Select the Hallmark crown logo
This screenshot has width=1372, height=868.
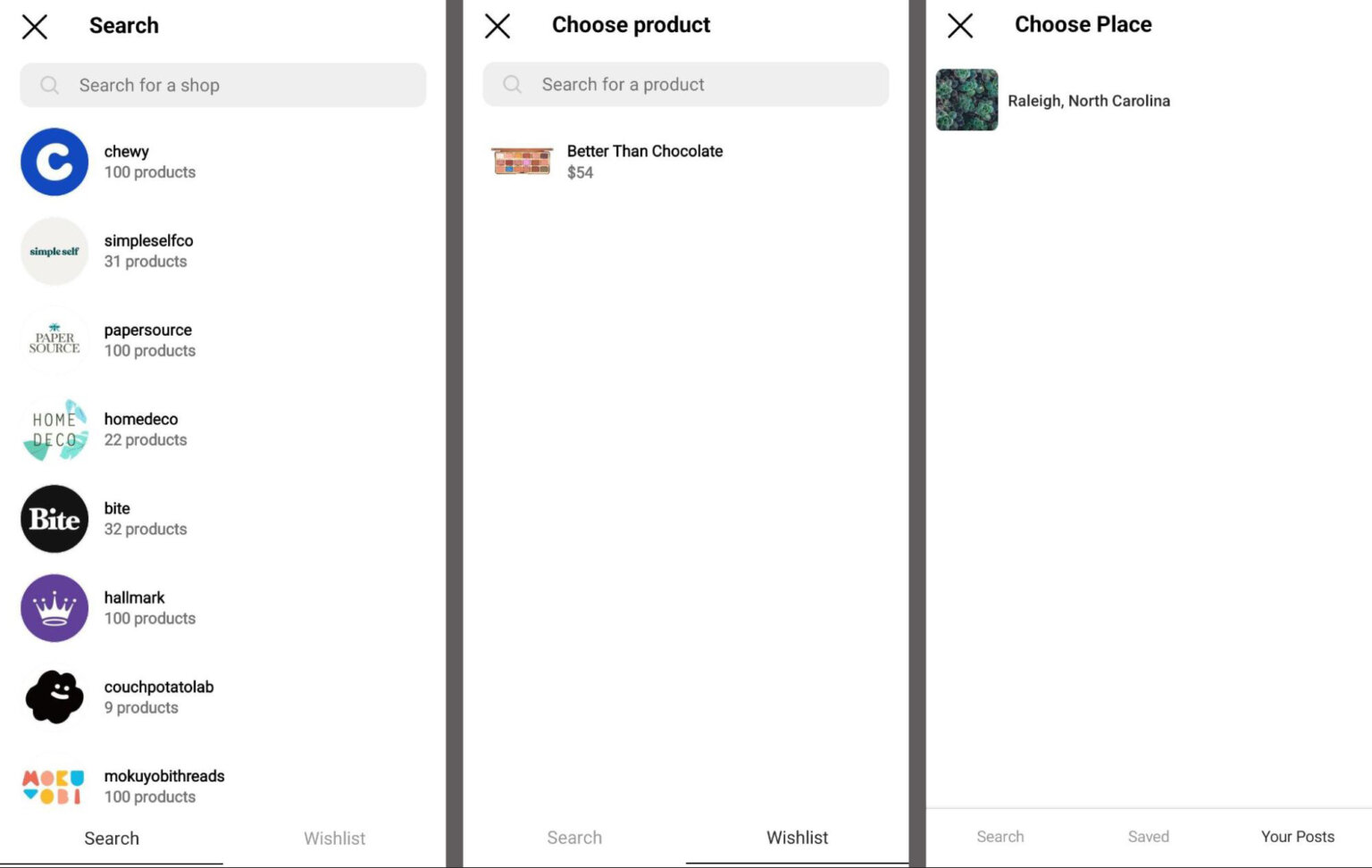(54, 608)
